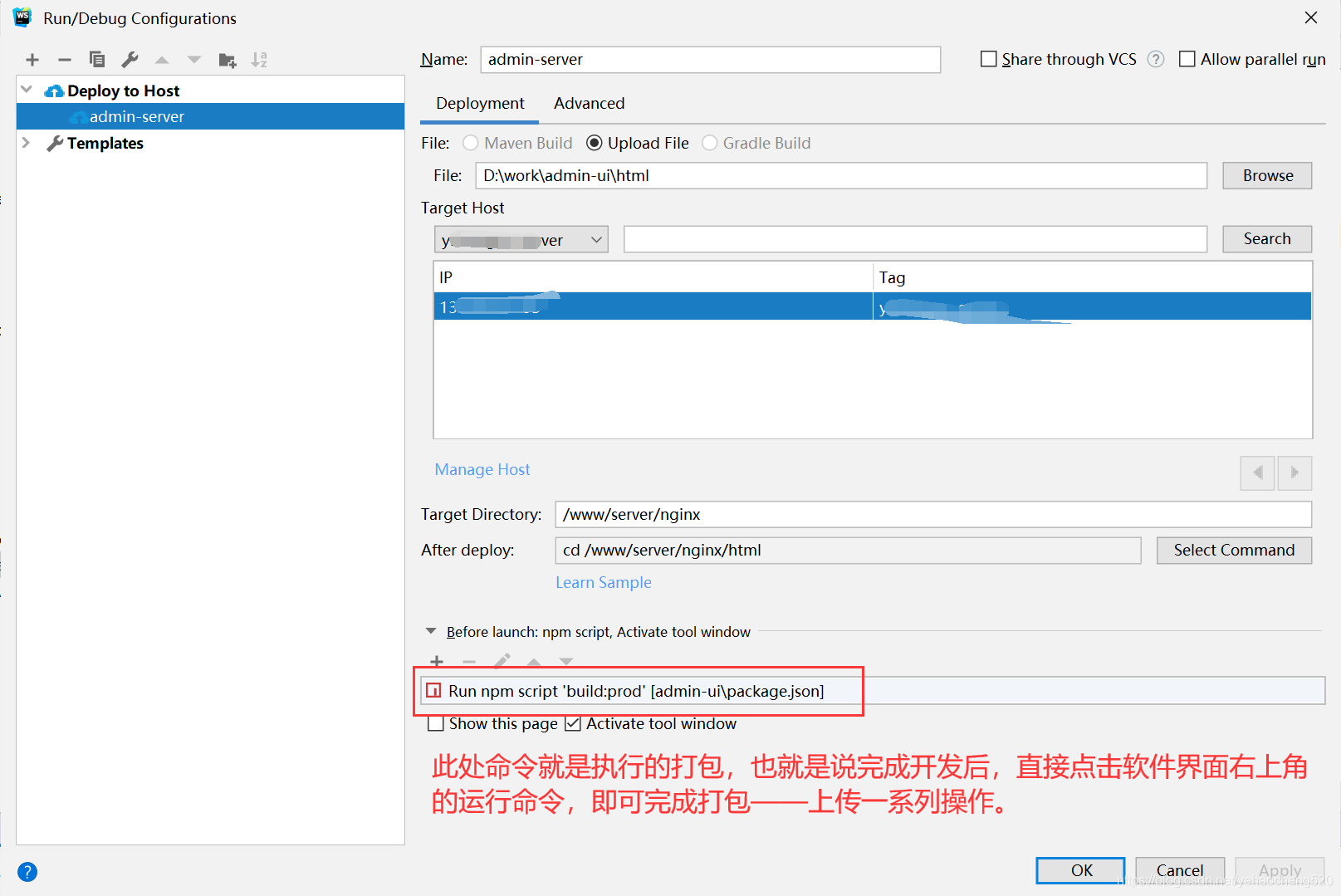The height and width of the screenshot is (896, 1341).
Task: Select the Maven Build radio option
Action: point(471,143)
